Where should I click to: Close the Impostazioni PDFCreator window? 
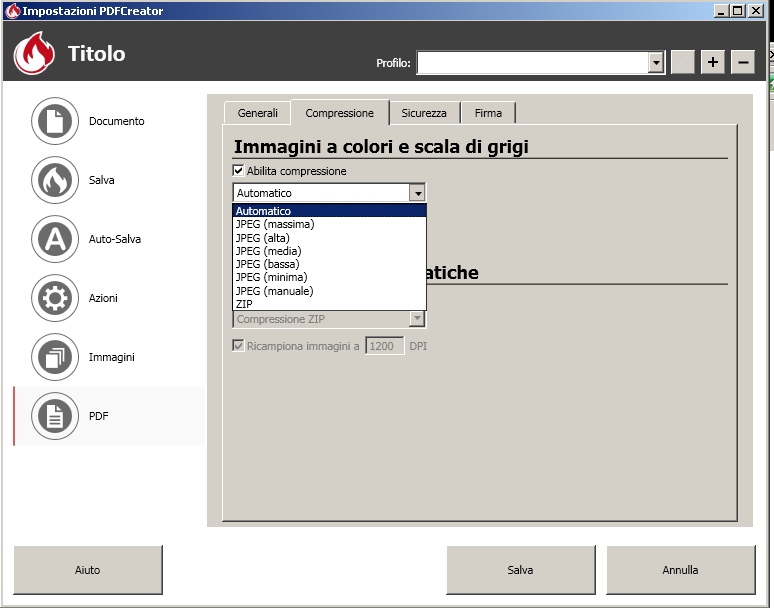coord(756,11)
